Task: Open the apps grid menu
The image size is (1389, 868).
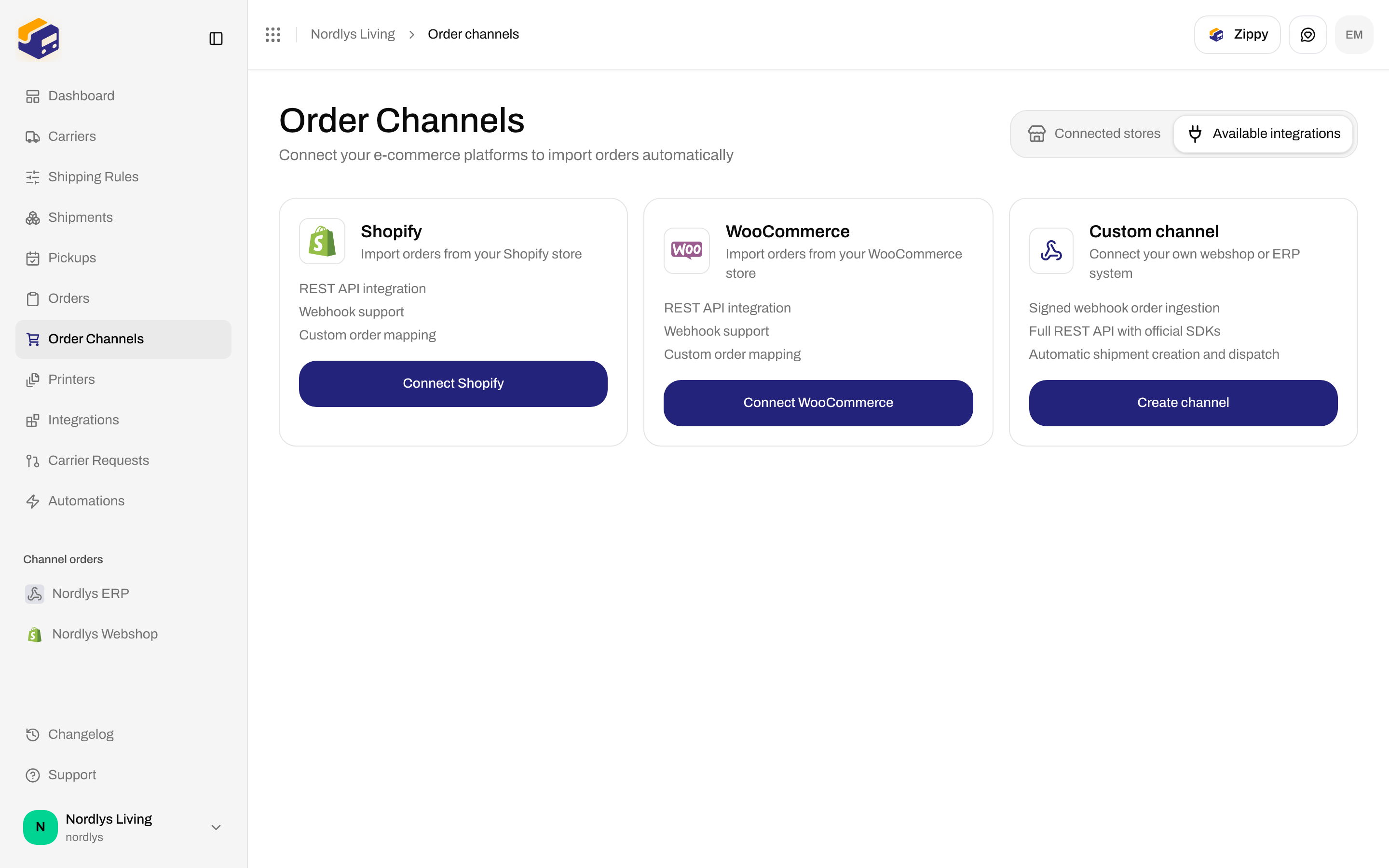Action: pos(272,34)
